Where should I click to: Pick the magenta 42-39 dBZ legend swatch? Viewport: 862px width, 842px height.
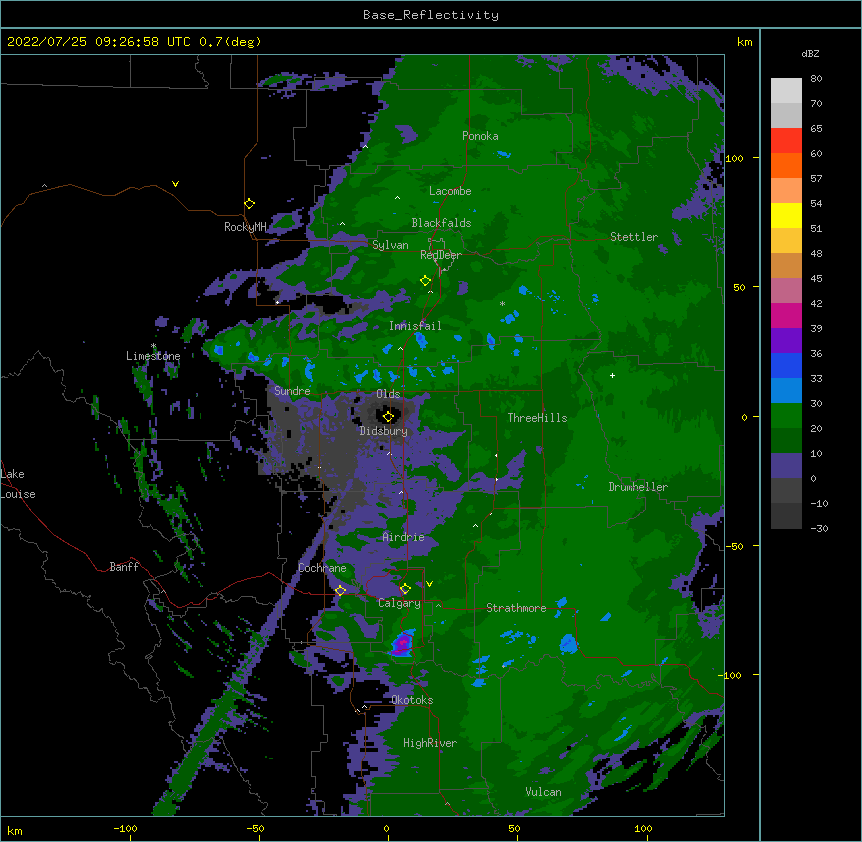pyautogui.click(x=786, y=315)
